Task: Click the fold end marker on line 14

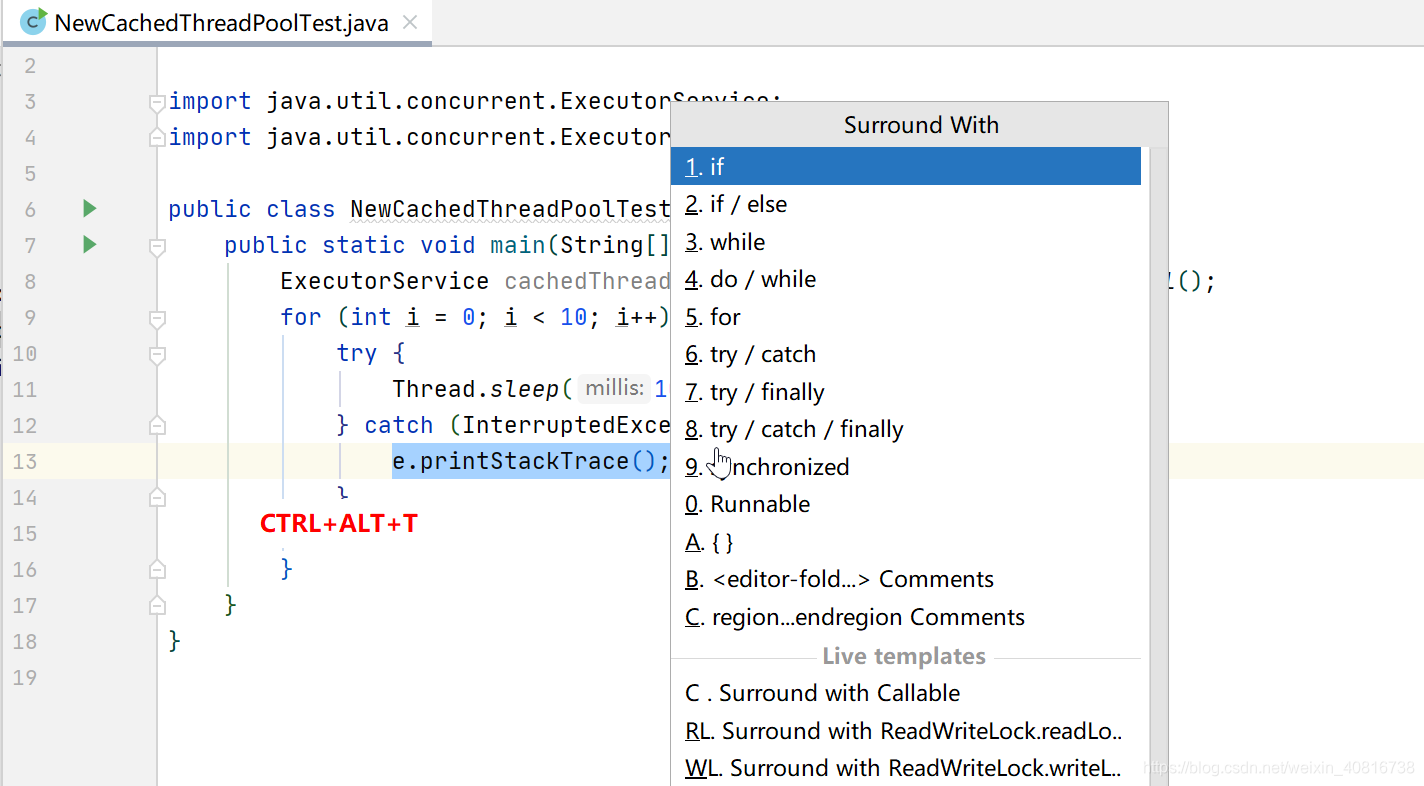Action: (156, 497)
